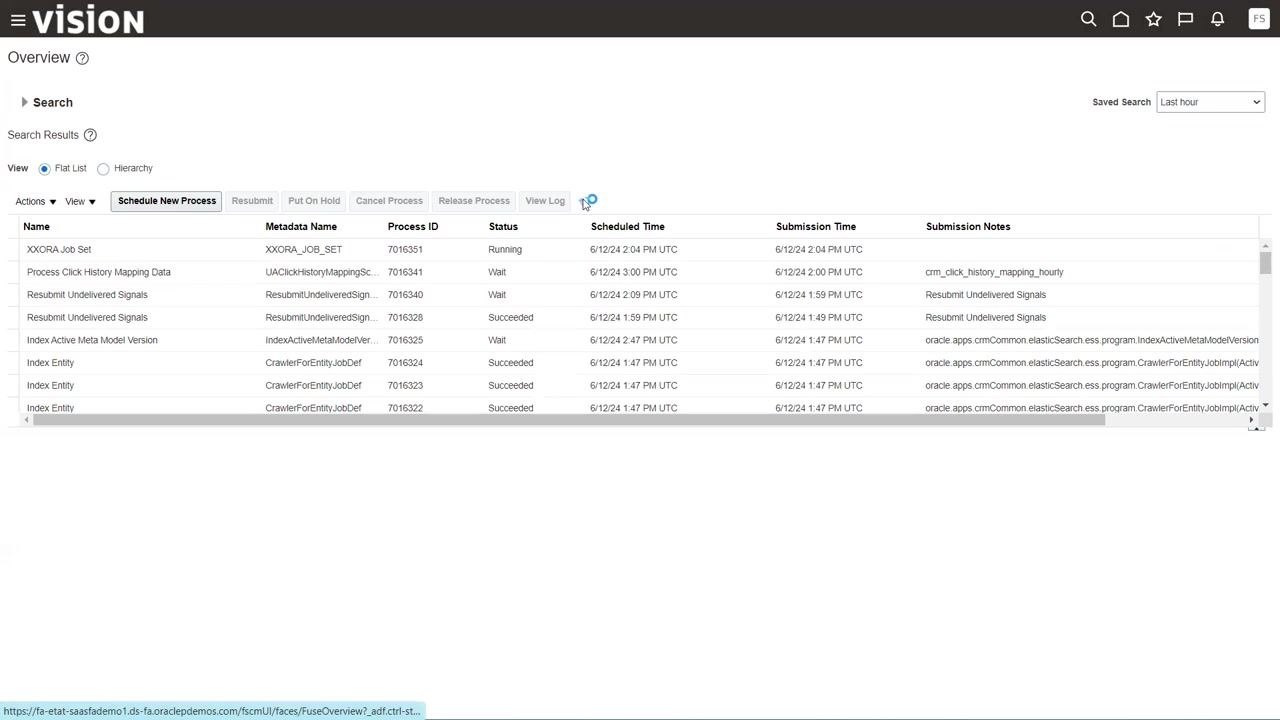This screenshot has height=720, width=1280.
Task: Click the Put On Hold button
Action: click(x=314, y=201)
